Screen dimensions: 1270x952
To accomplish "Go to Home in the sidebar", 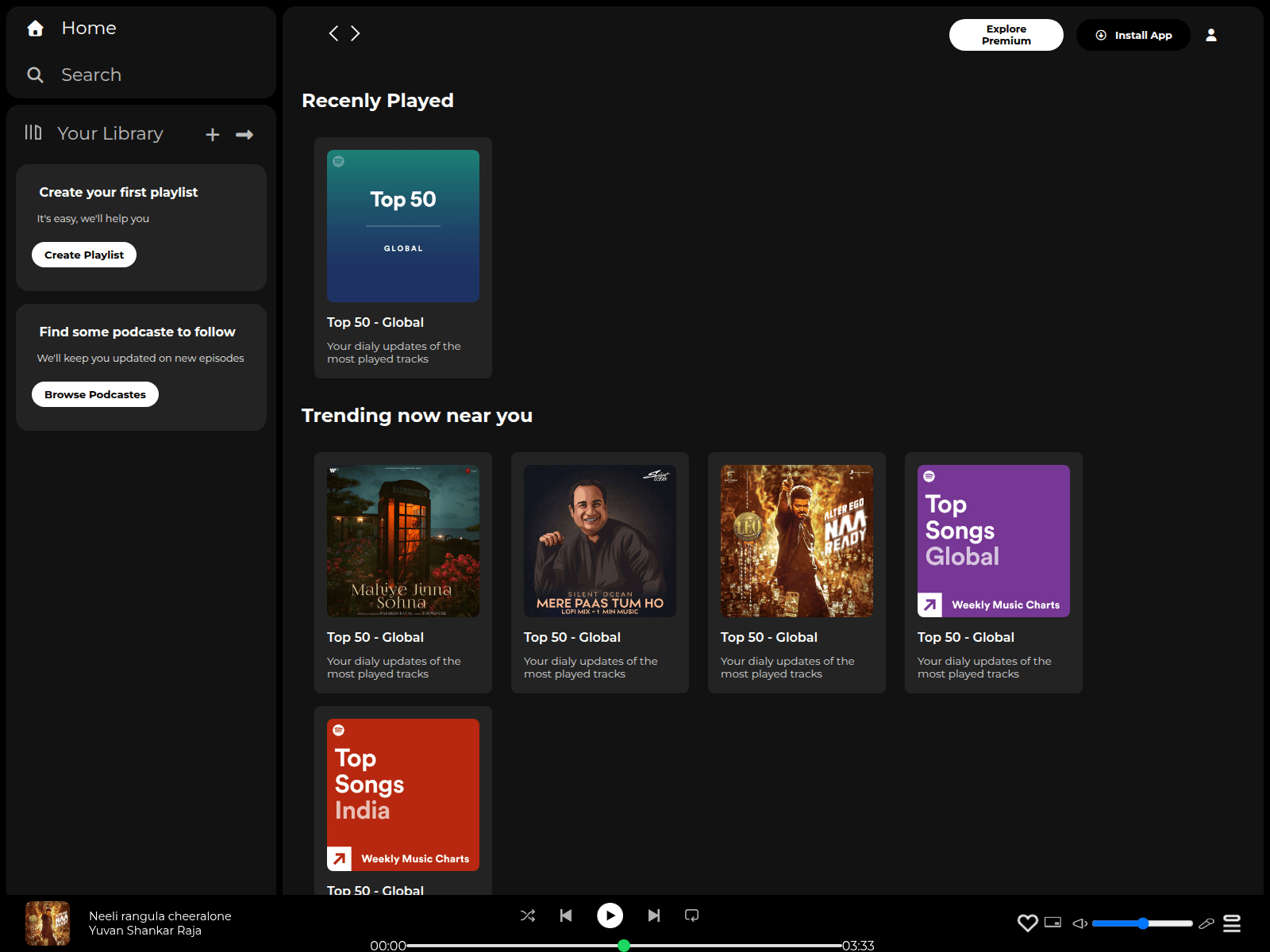I will 89,28.
